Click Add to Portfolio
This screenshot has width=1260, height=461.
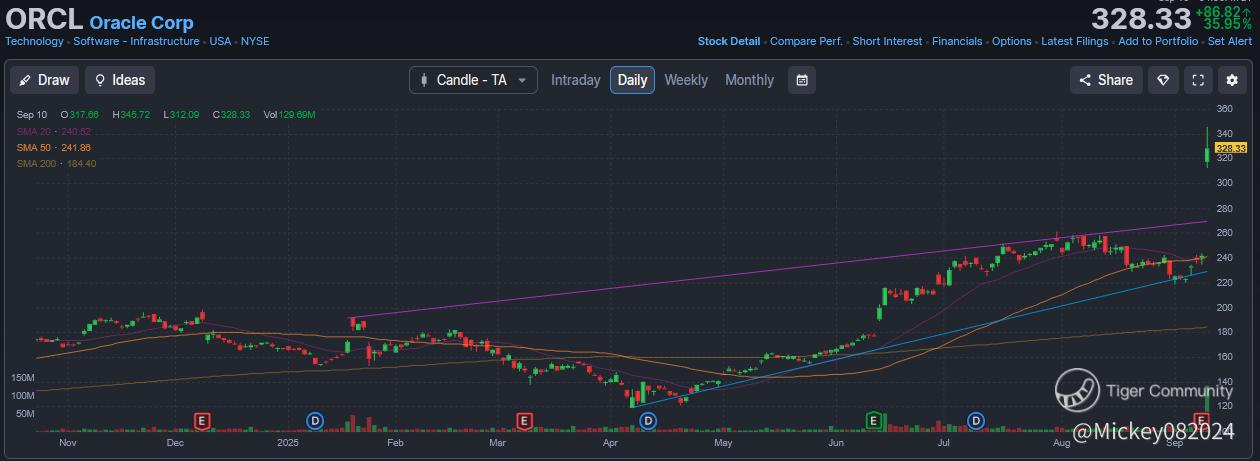pos(1158,41)
